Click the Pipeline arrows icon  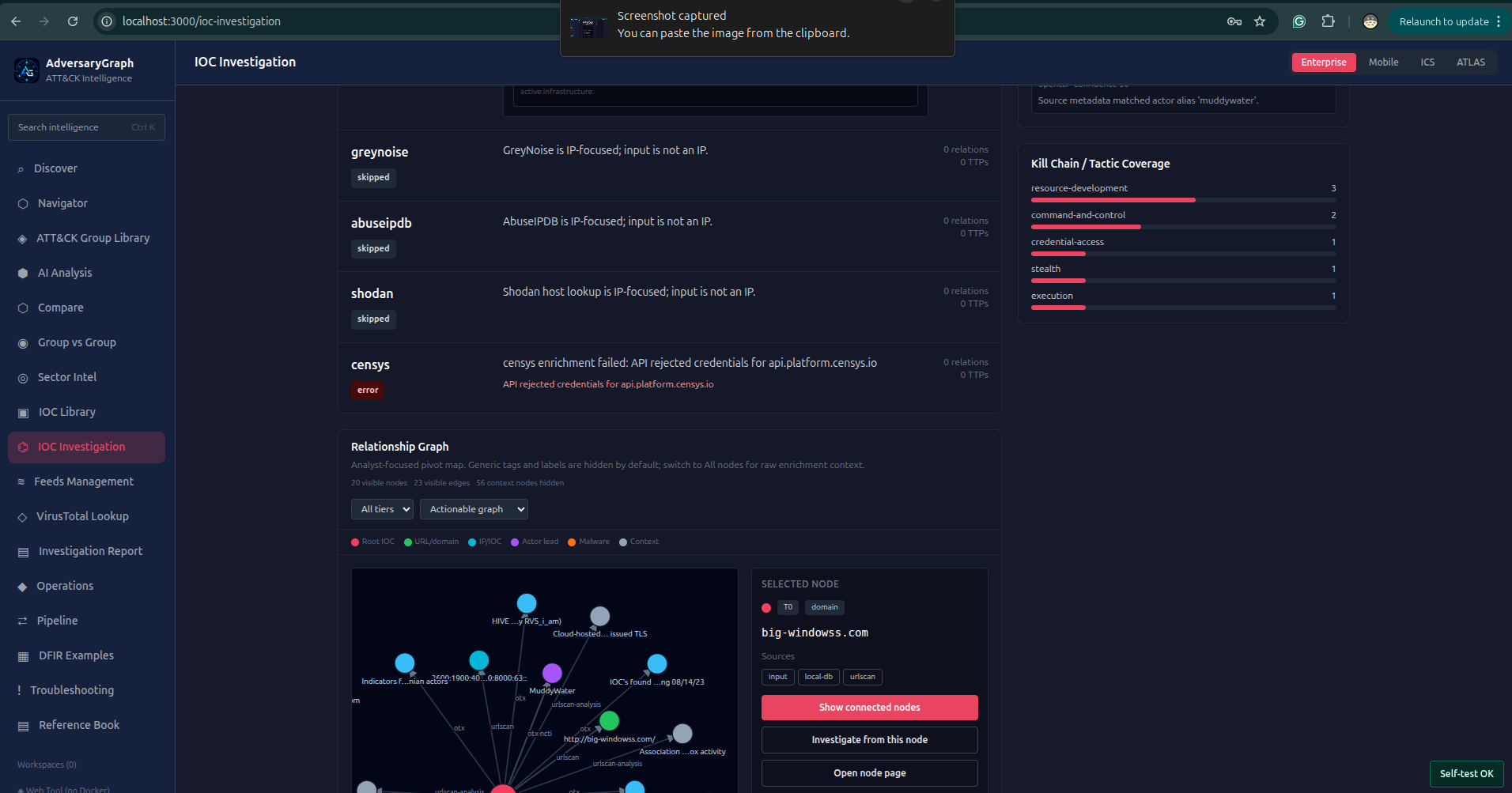[22, 621]
